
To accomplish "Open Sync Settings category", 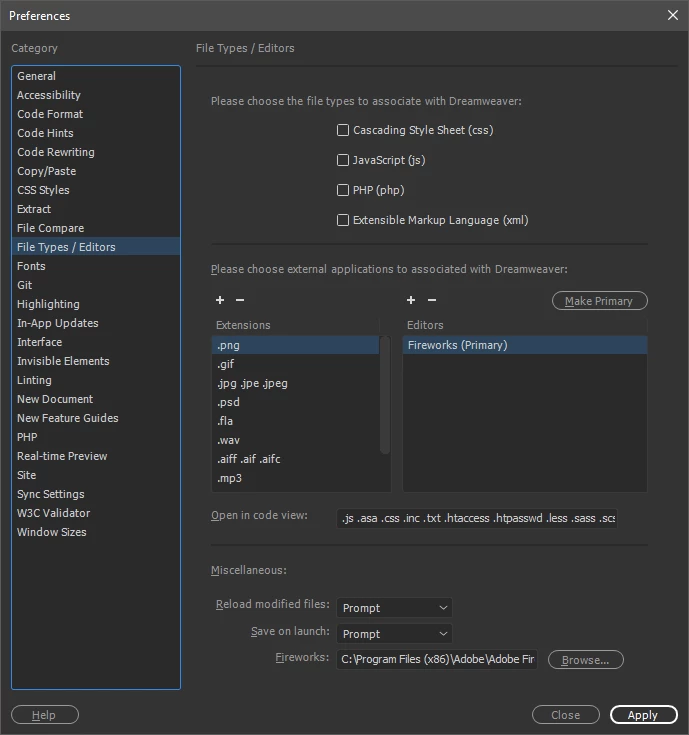I will click(x=96, y=494).
